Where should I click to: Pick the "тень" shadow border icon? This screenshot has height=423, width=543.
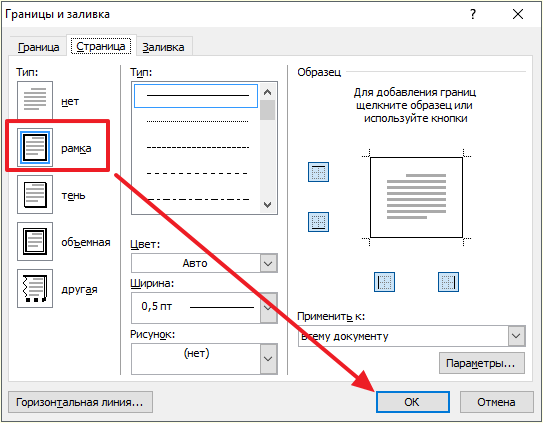pyautogui.click(x=35, y=194)
